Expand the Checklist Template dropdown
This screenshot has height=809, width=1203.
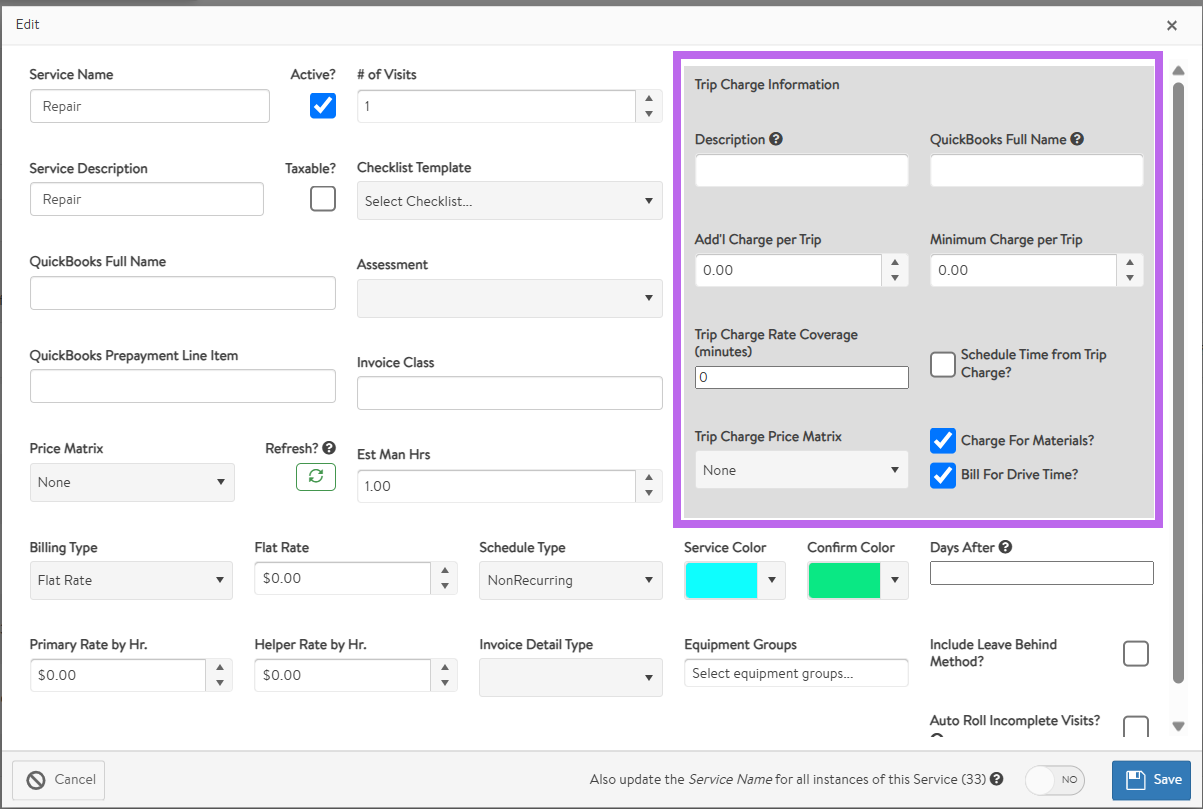[509, 201]
